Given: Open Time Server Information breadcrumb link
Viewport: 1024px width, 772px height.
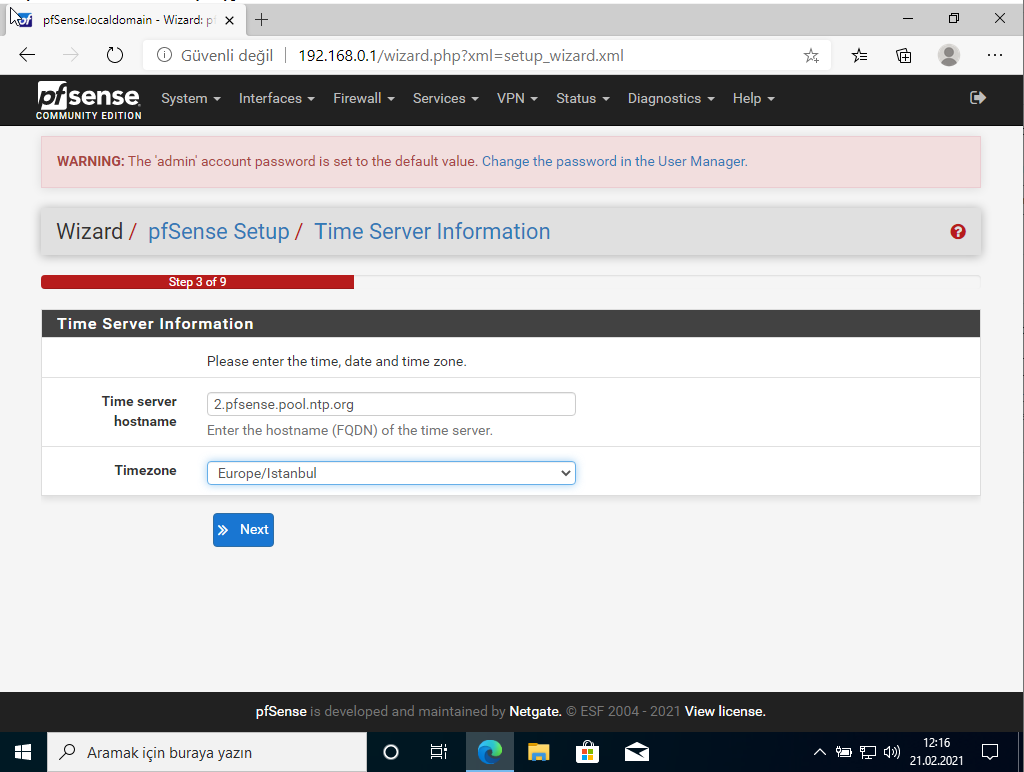Looking at the screenshot, I should pos(432,232).
